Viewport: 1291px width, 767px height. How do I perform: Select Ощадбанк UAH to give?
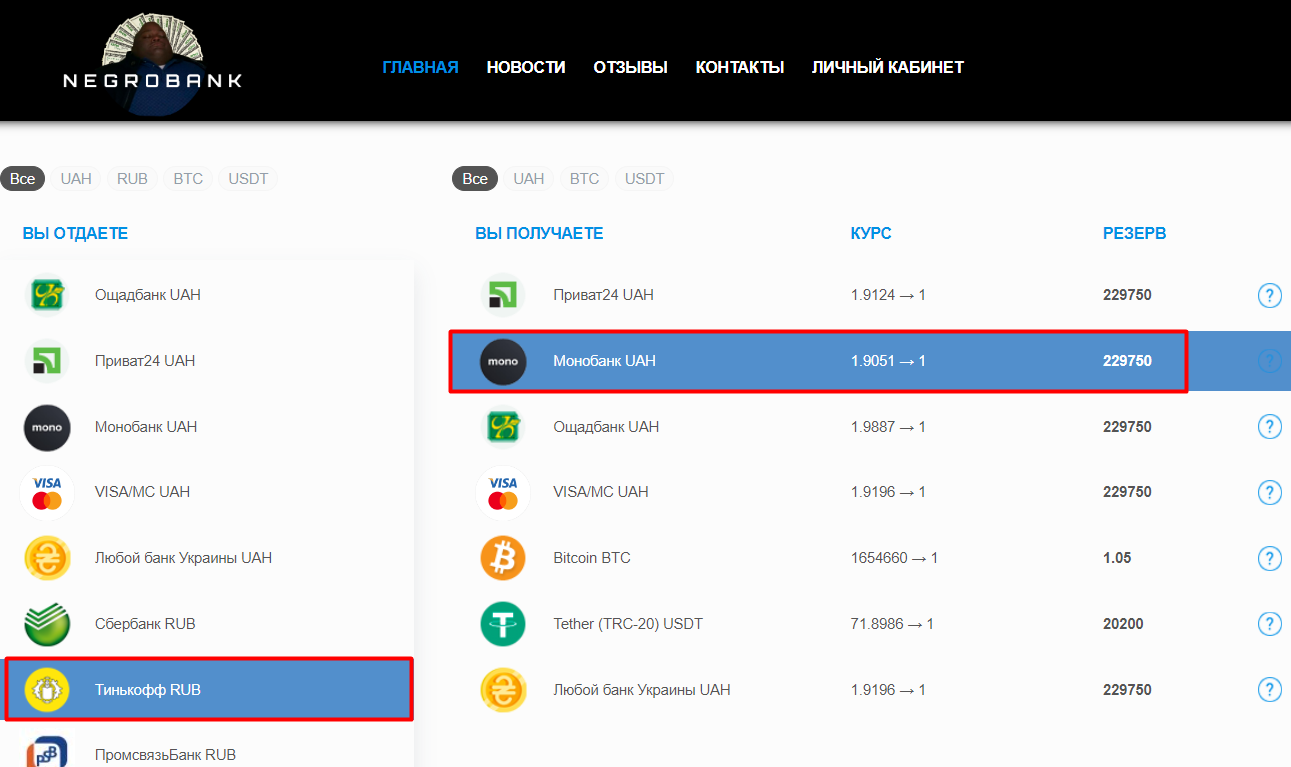207,295
